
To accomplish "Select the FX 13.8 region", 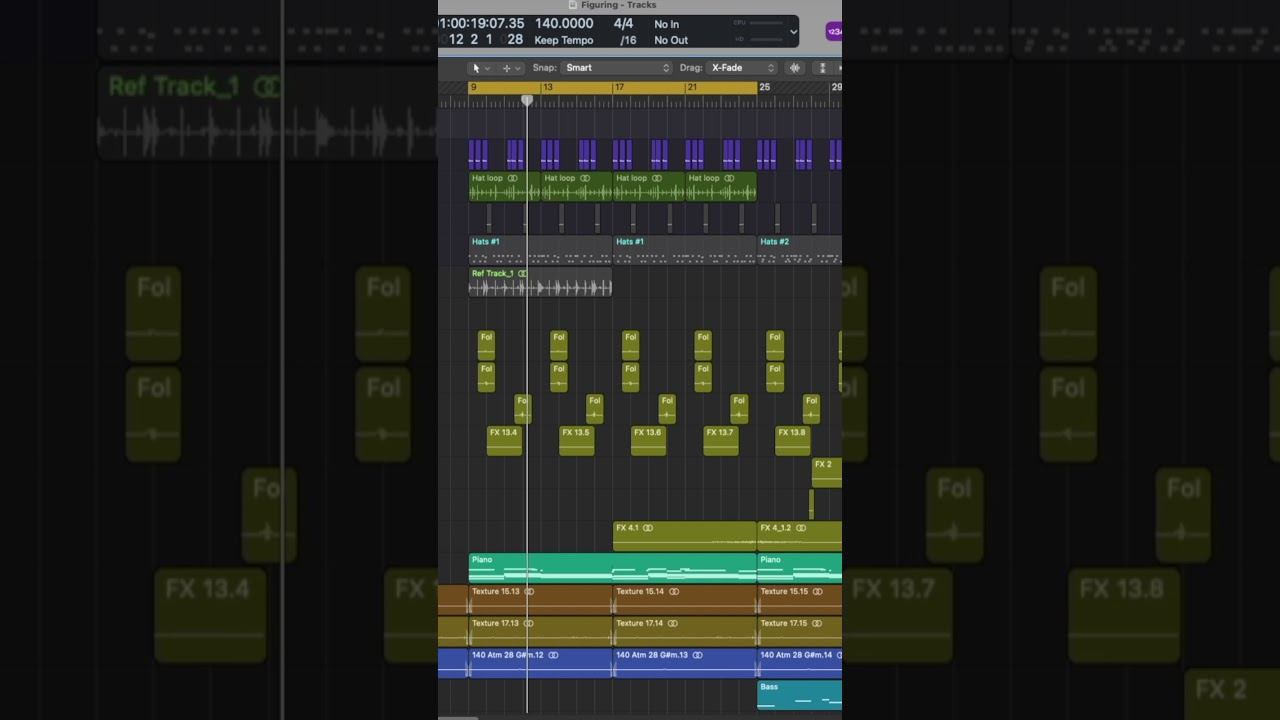I will click(x=792, y=441).
